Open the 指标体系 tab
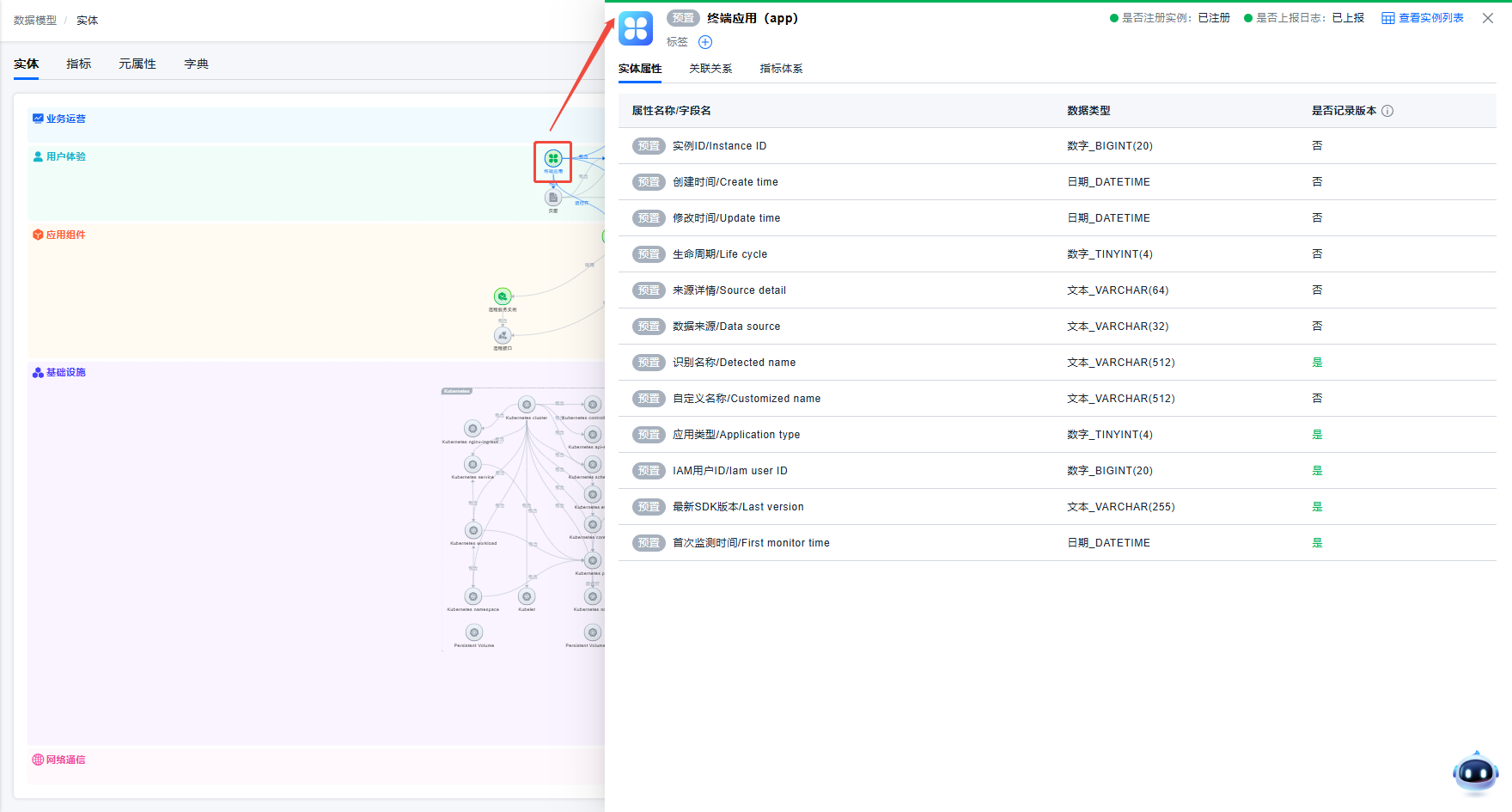Screen dimensions: 1512x812 (x=781, y=69)
